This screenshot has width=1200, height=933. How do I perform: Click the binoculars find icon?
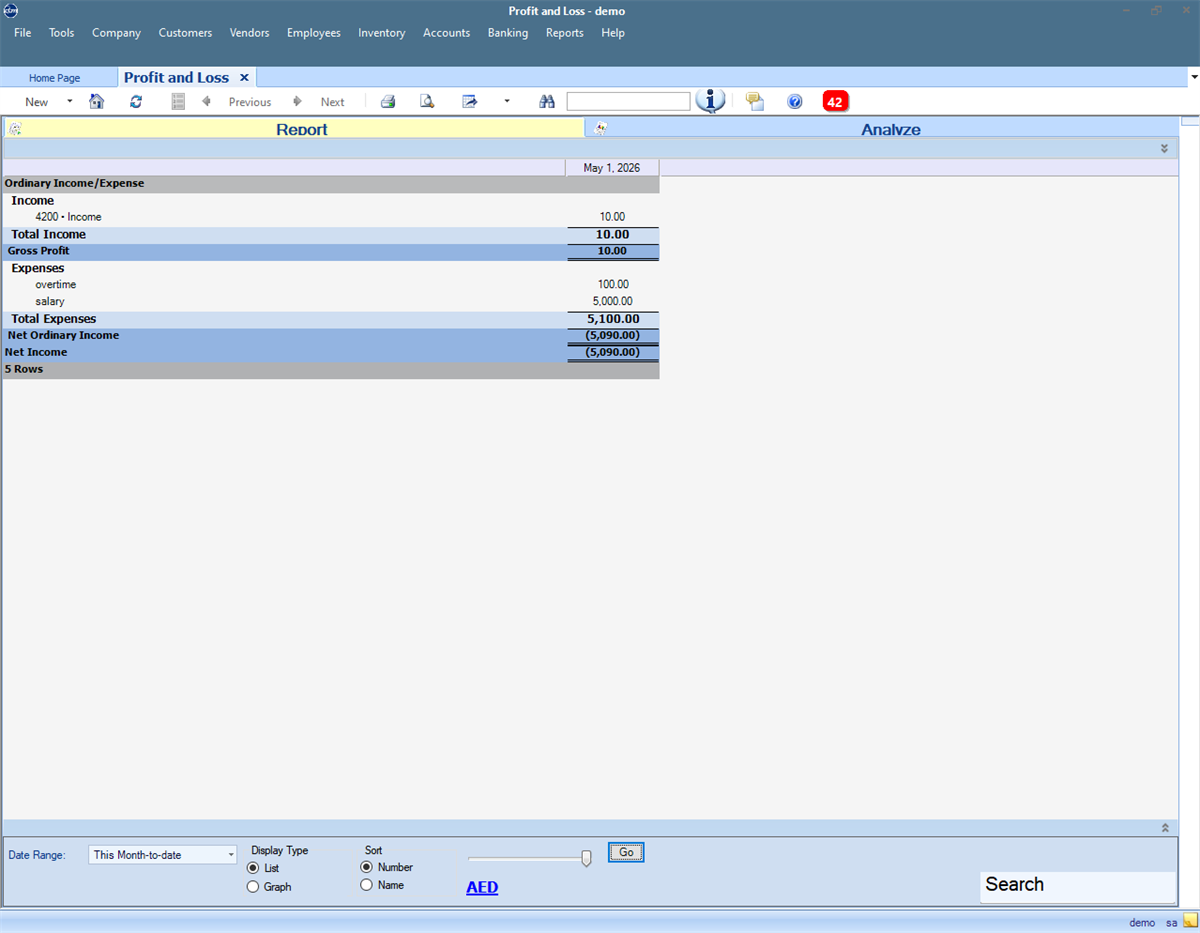(x=547, y=101)
